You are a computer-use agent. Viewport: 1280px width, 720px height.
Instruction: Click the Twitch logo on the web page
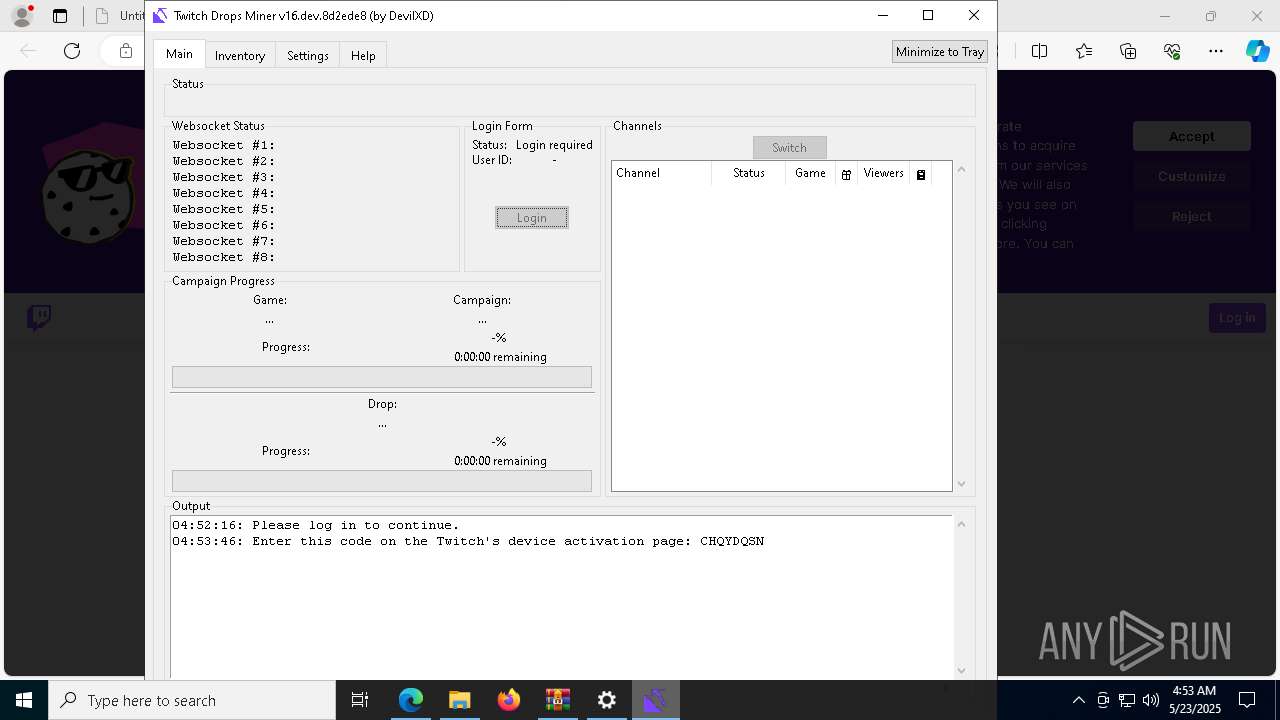(39, 319)
